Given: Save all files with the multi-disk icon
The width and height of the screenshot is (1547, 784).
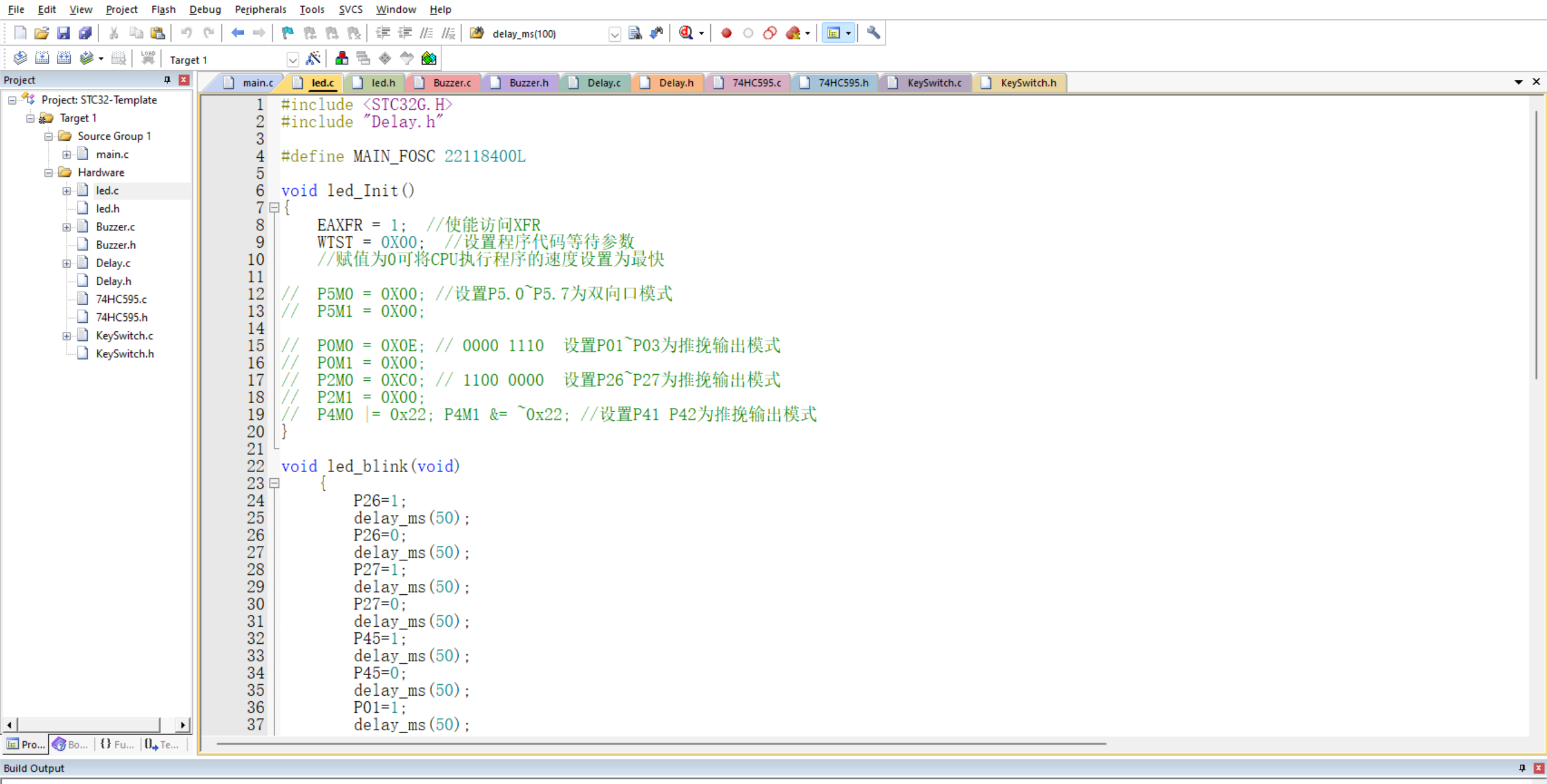Looking at the screenshot, I should pyautogui.click(x=85, y=33).
